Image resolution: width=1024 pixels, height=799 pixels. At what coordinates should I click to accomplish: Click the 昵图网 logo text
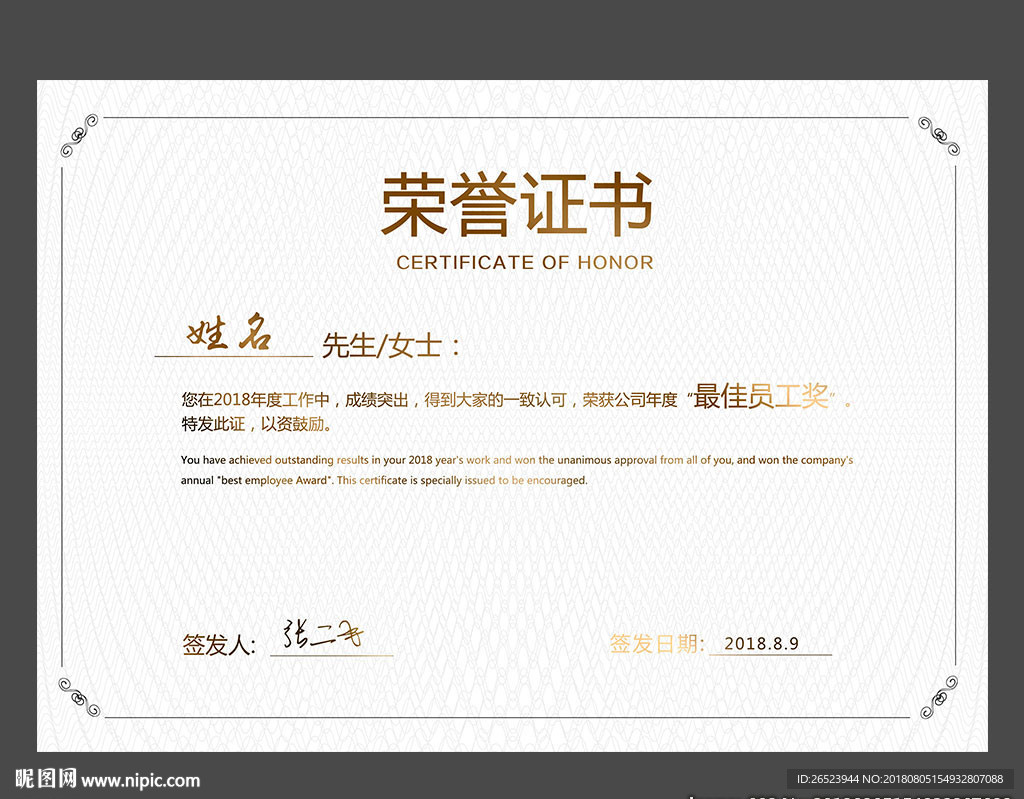point(46,779)
